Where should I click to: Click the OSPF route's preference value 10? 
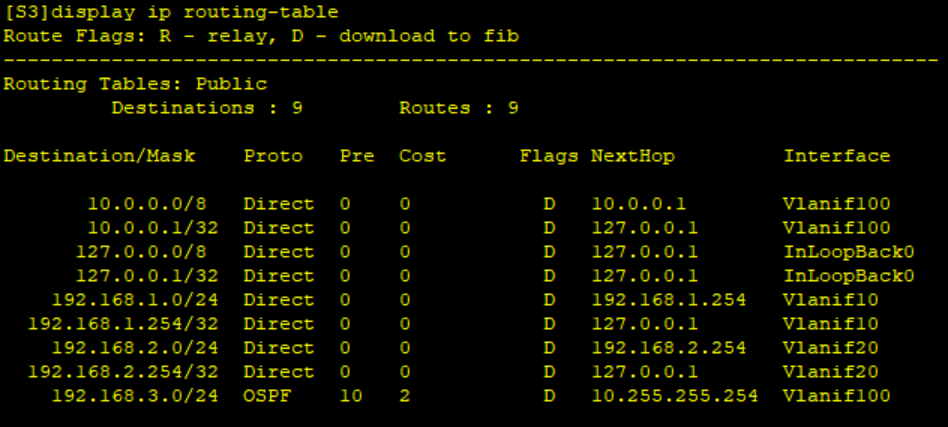coord(351,396)
